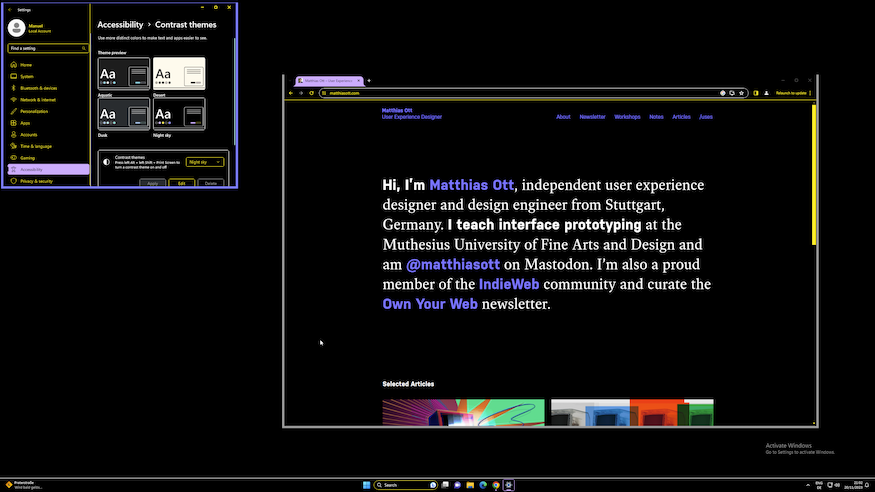Image resolution: width=875 pixels, height=492 pixels.
Task: Open the Newsletter page in site navigation
Action: 592,117
